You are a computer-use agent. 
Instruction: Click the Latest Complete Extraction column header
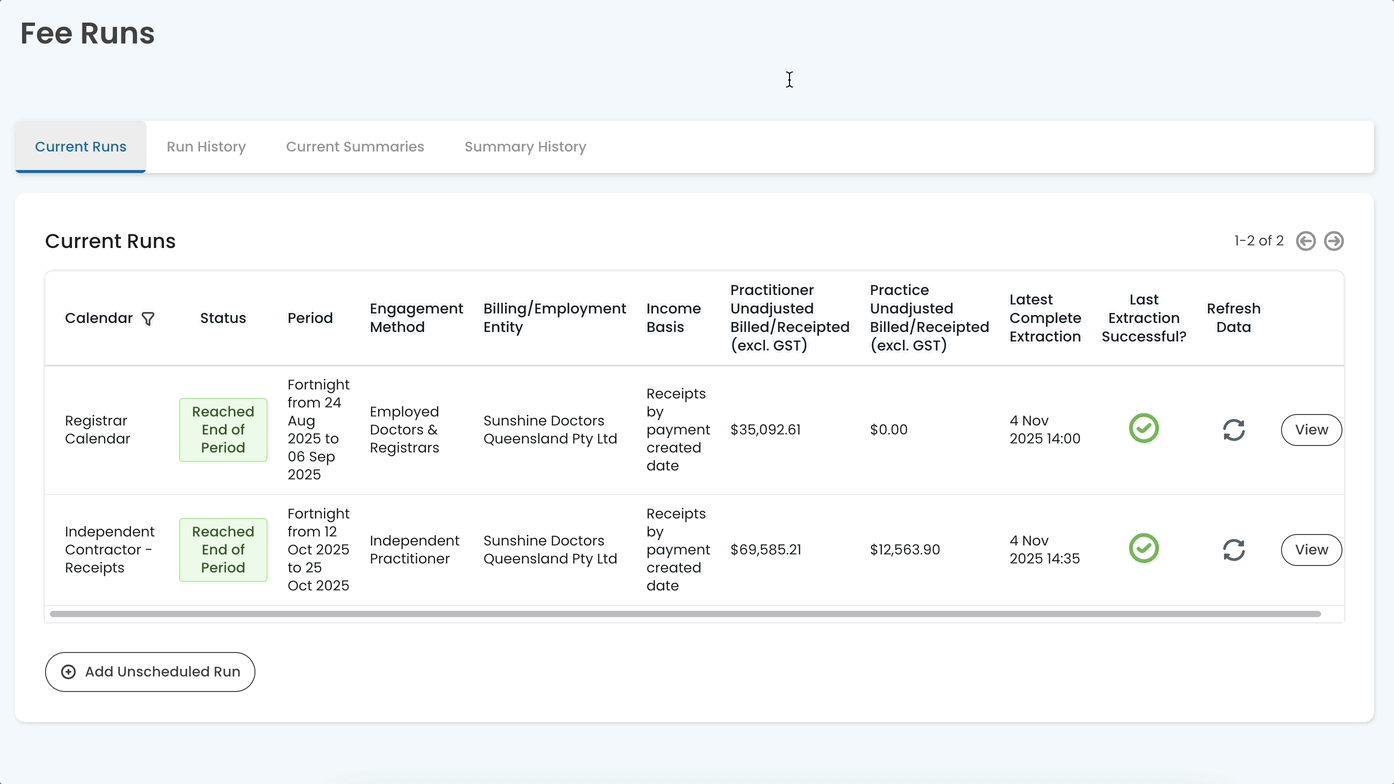[1045, 318]
